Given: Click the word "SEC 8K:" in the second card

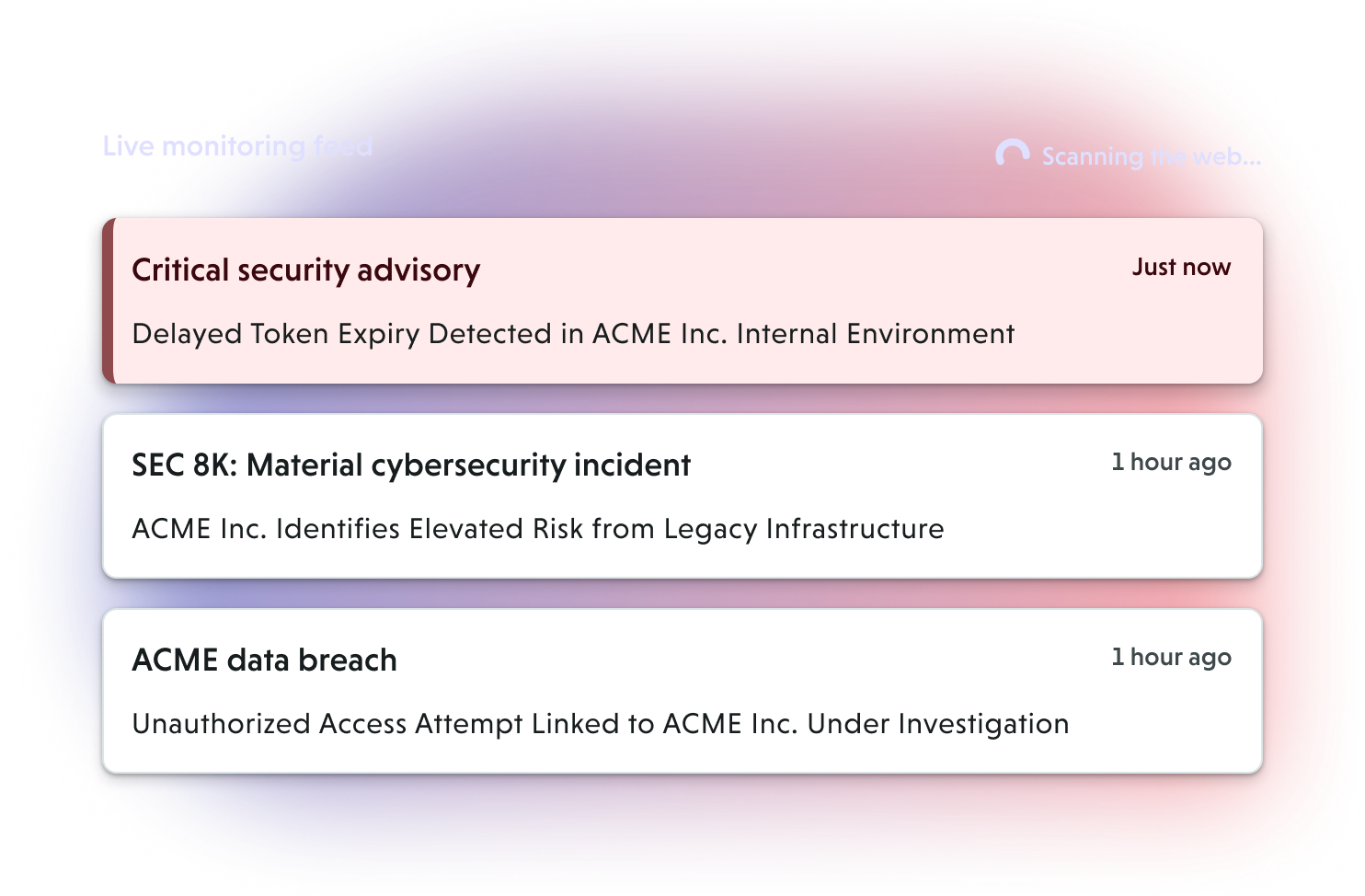Looking at the screenshot, I should [184, 465].
